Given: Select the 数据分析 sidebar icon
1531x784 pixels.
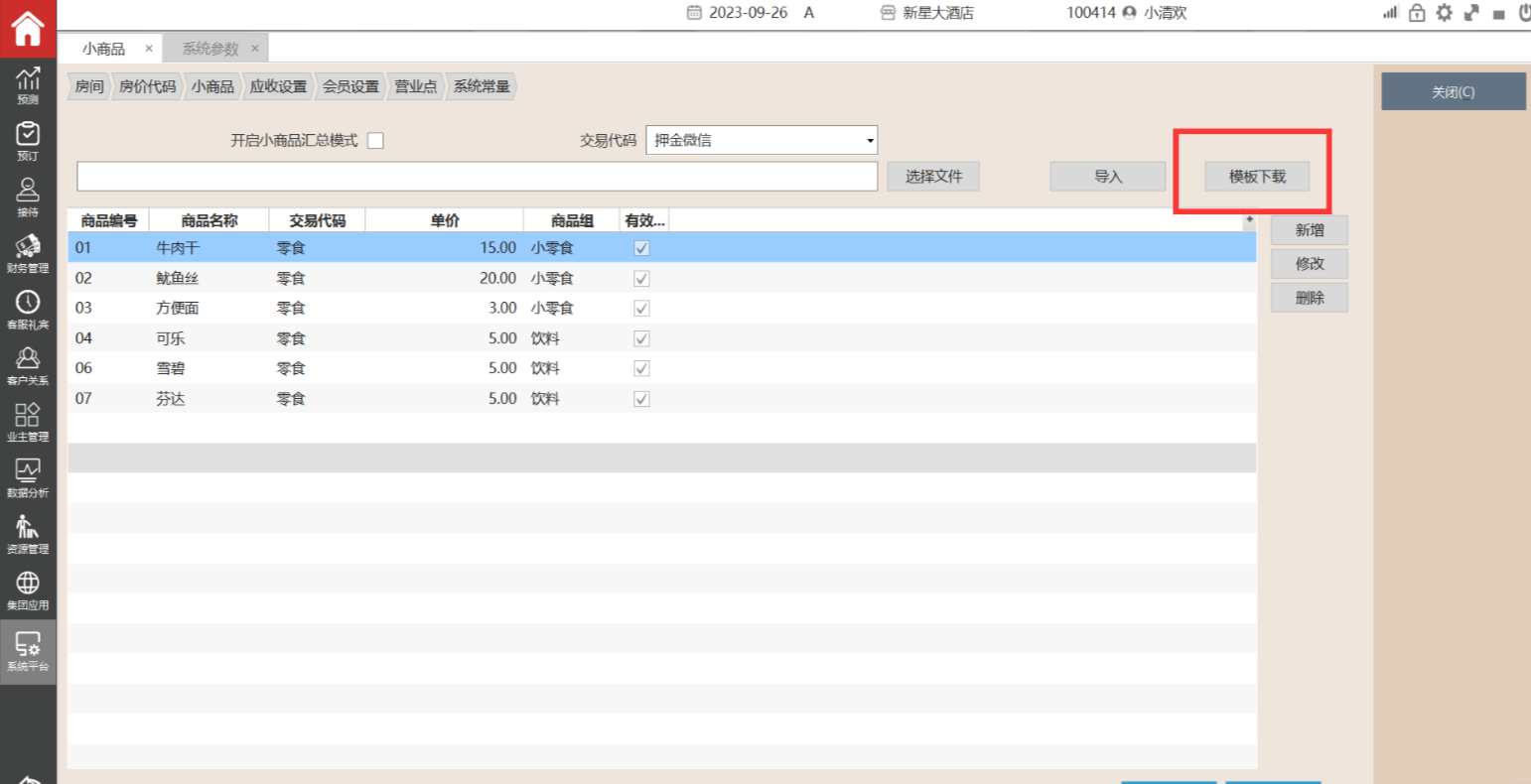Looking at the screenshot, I should point(28,476).
